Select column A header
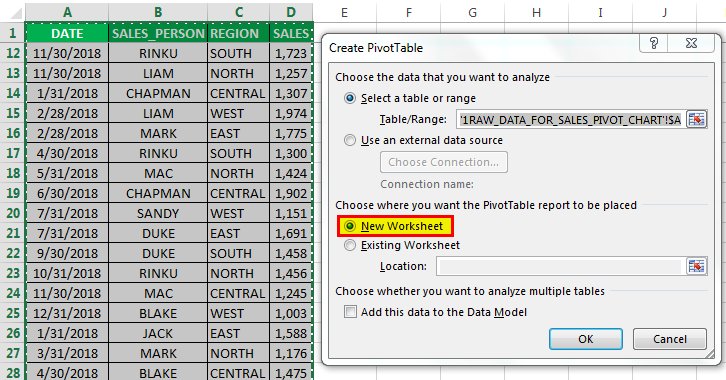This screenshot has height=380, width=726. click(67, 12)
